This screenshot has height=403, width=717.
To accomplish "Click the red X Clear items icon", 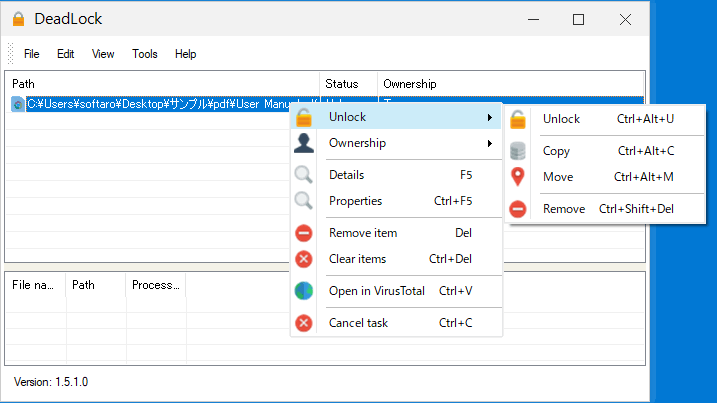I will 304,259.
